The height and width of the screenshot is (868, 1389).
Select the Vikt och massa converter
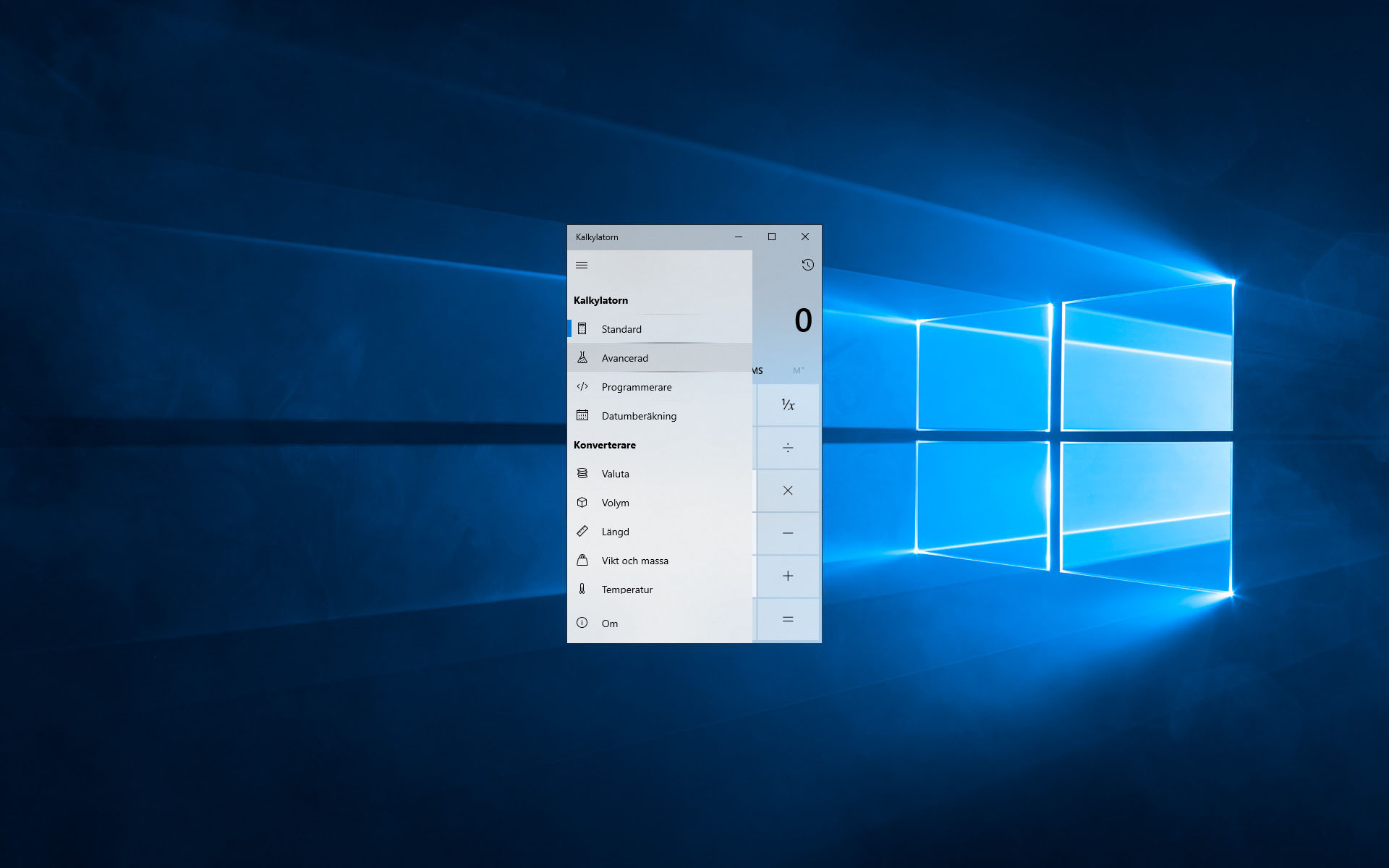click(x=634, y=560)
